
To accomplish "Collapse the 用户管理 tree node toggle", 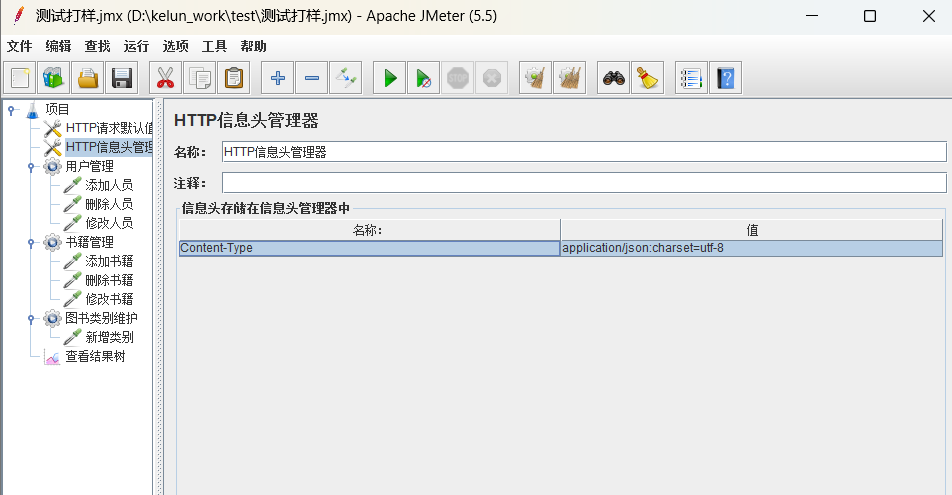I will click(31, 167).
